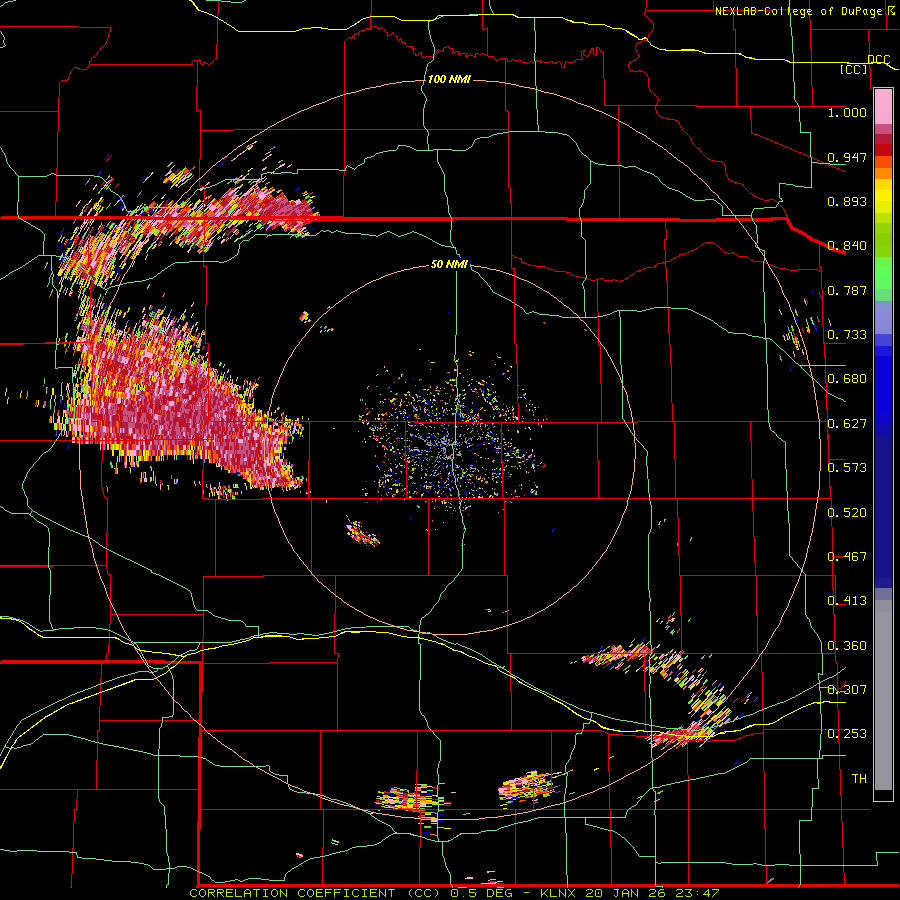The image size is (900, 900).
Task: Click the 0.307 legend value
Action: 847,690
